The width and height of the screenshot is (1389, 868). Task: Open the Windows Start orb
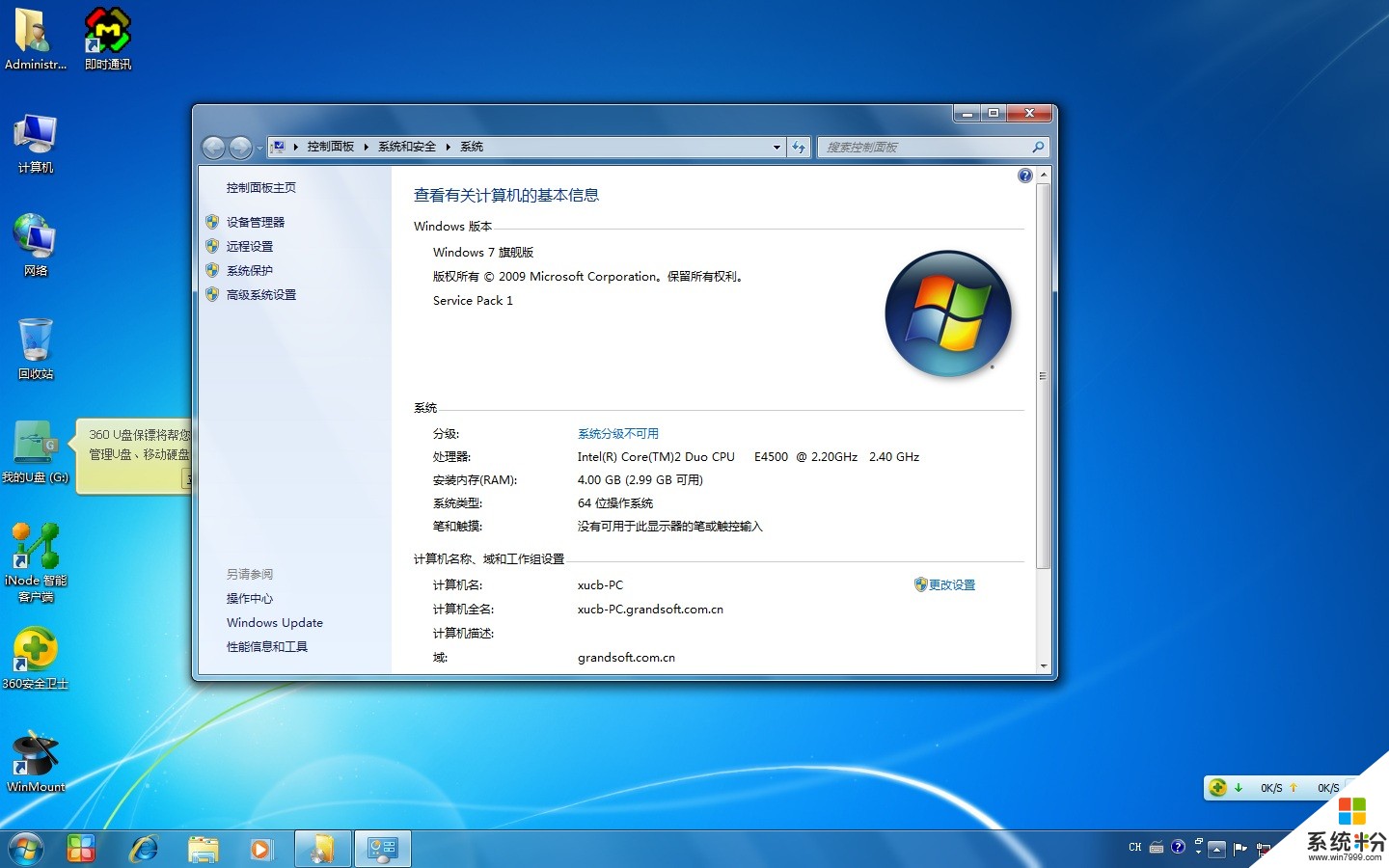[26, 849]
